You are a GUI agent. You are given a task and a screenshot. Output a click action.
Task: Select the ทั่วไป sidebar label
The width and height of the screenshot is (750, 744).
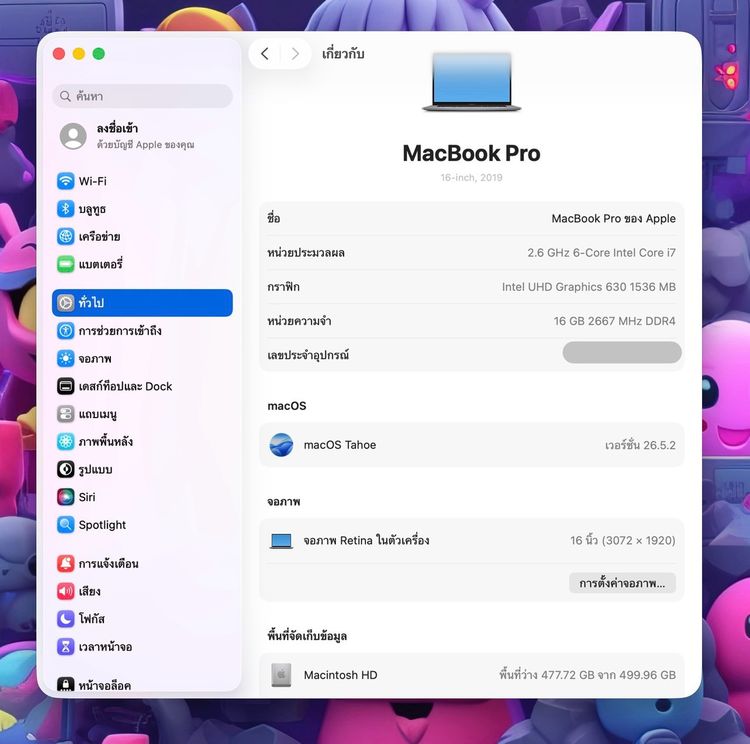click(91, 303)
